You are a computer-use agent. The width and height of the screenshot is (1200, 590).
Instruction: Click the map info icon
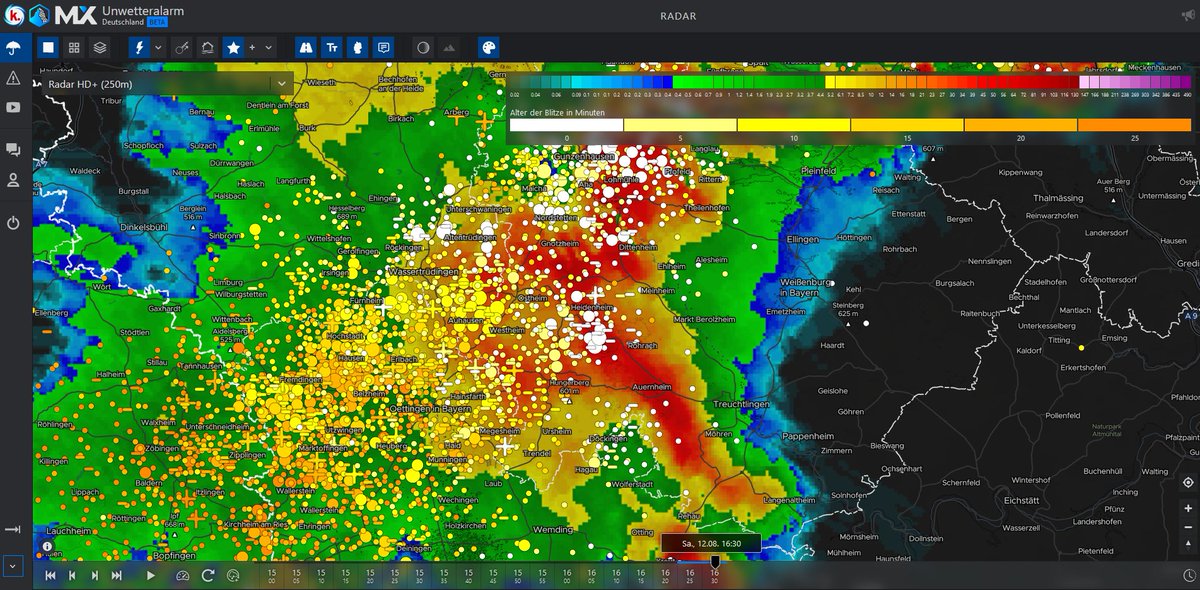point(47,546)
